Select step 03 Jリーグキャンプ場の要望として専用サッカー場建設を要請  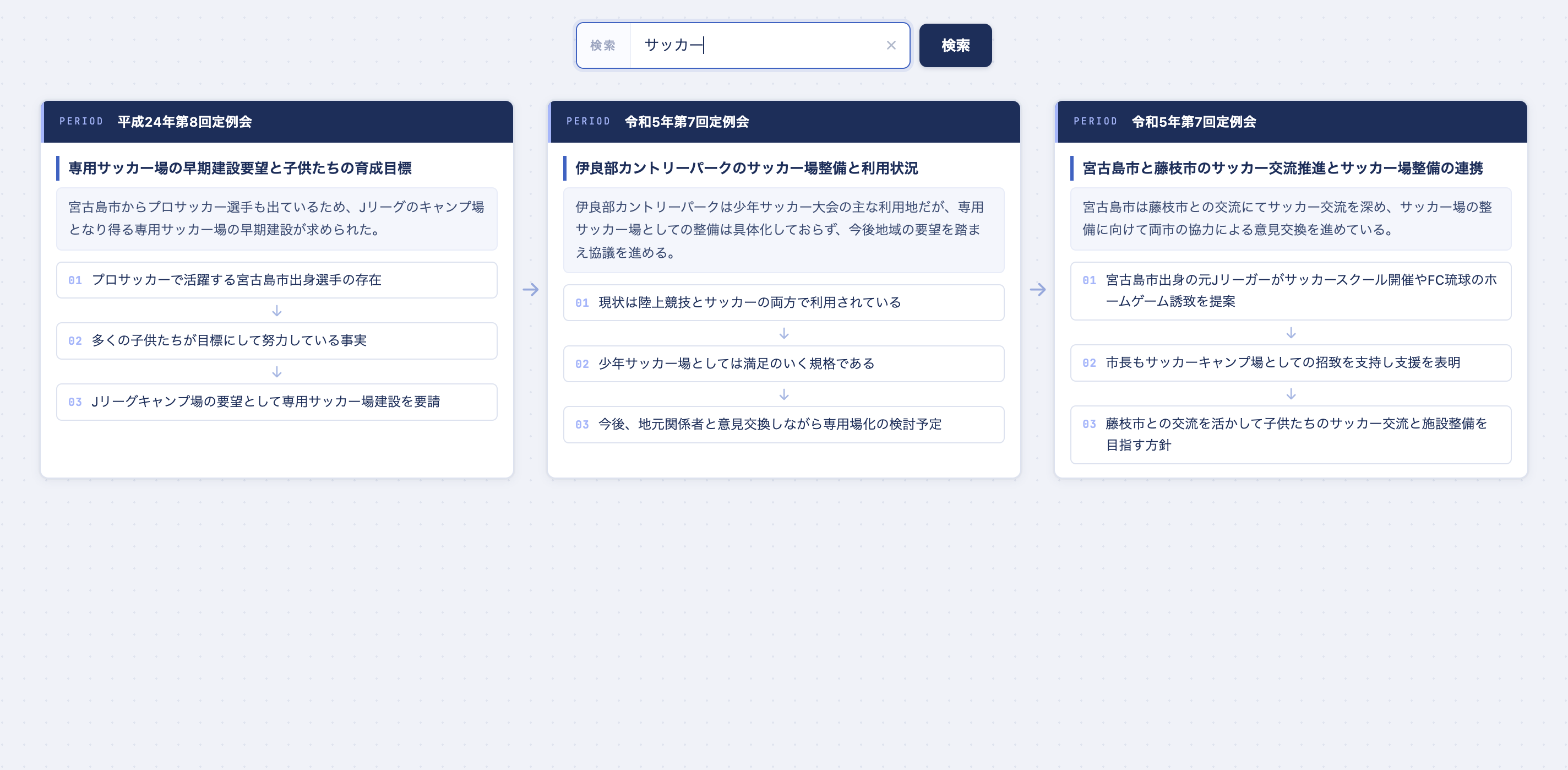click(x=277, y=402)
